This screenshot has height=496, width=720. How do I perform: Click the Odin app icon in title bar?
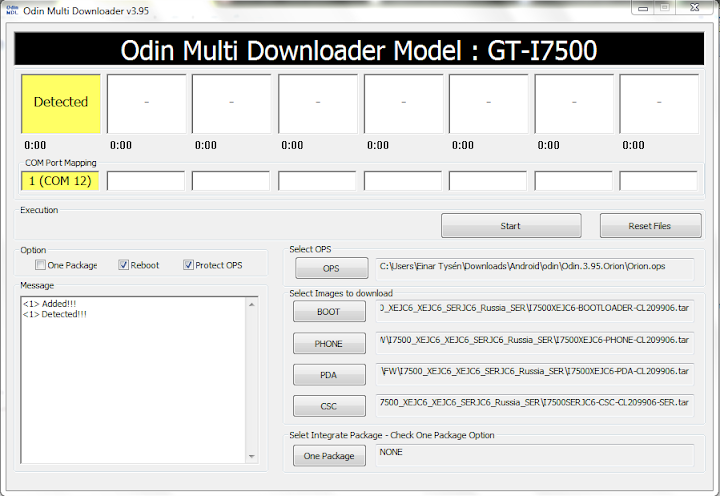(x=11, y=10)
